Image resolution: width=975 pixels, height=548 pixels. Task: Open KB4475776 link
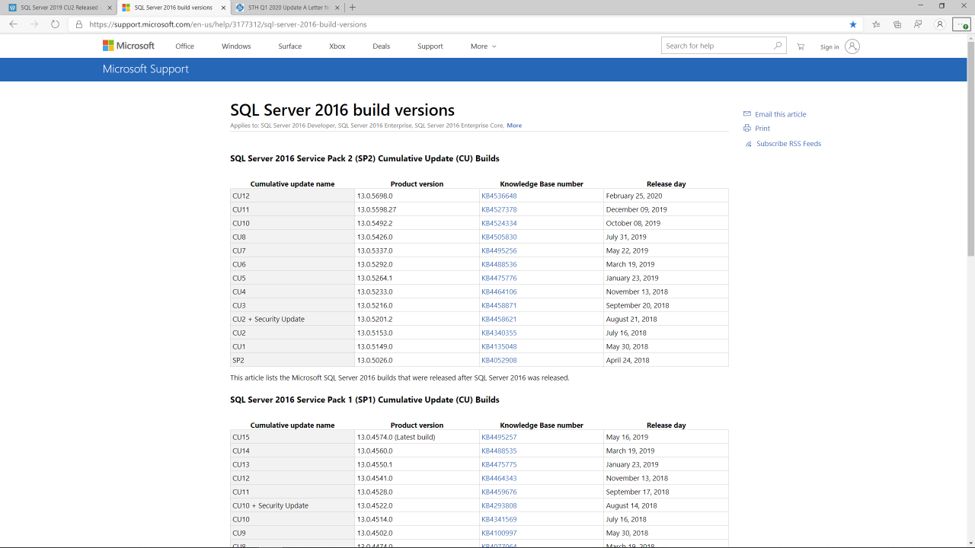pos(499,278)
